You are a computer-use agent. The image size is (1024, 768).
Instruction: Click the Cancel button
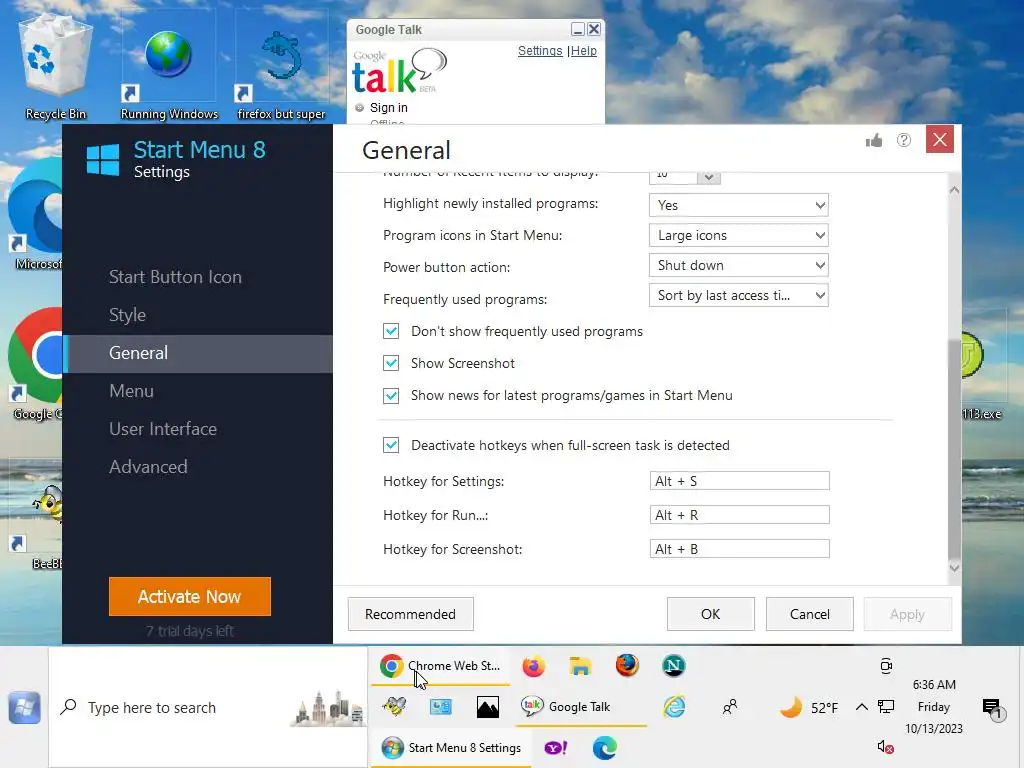coord(810,614)
